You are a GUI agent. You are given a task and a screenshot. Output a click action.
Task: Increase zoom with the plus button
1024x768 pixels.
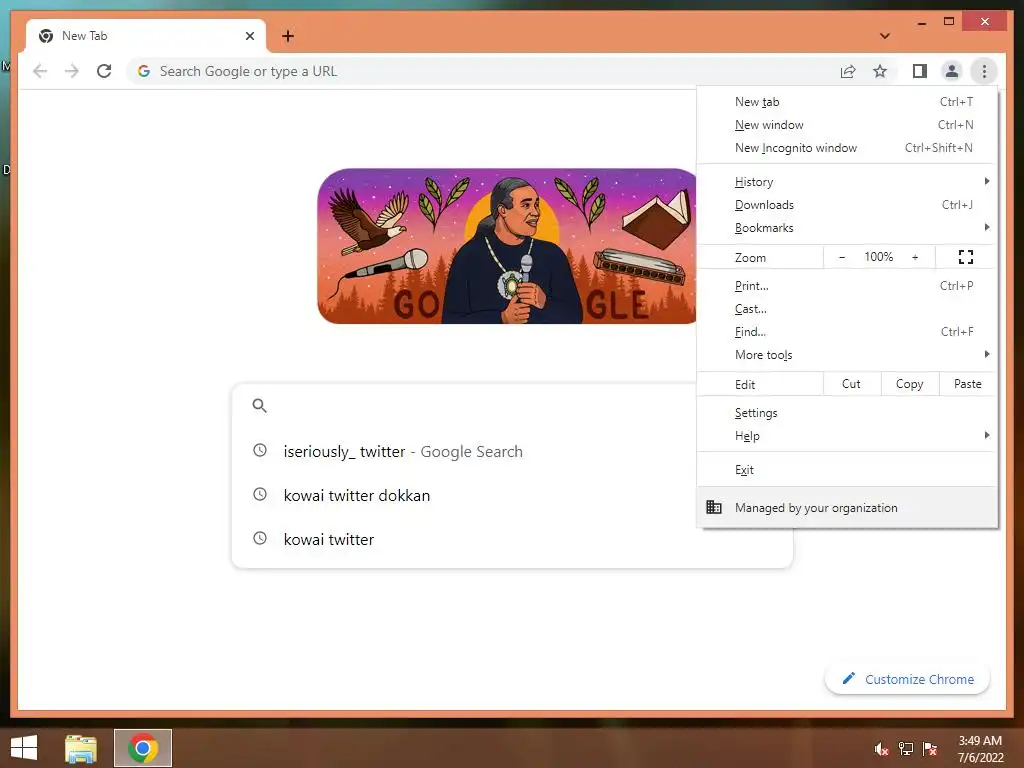pyautogui.click(x=915, y=257)
